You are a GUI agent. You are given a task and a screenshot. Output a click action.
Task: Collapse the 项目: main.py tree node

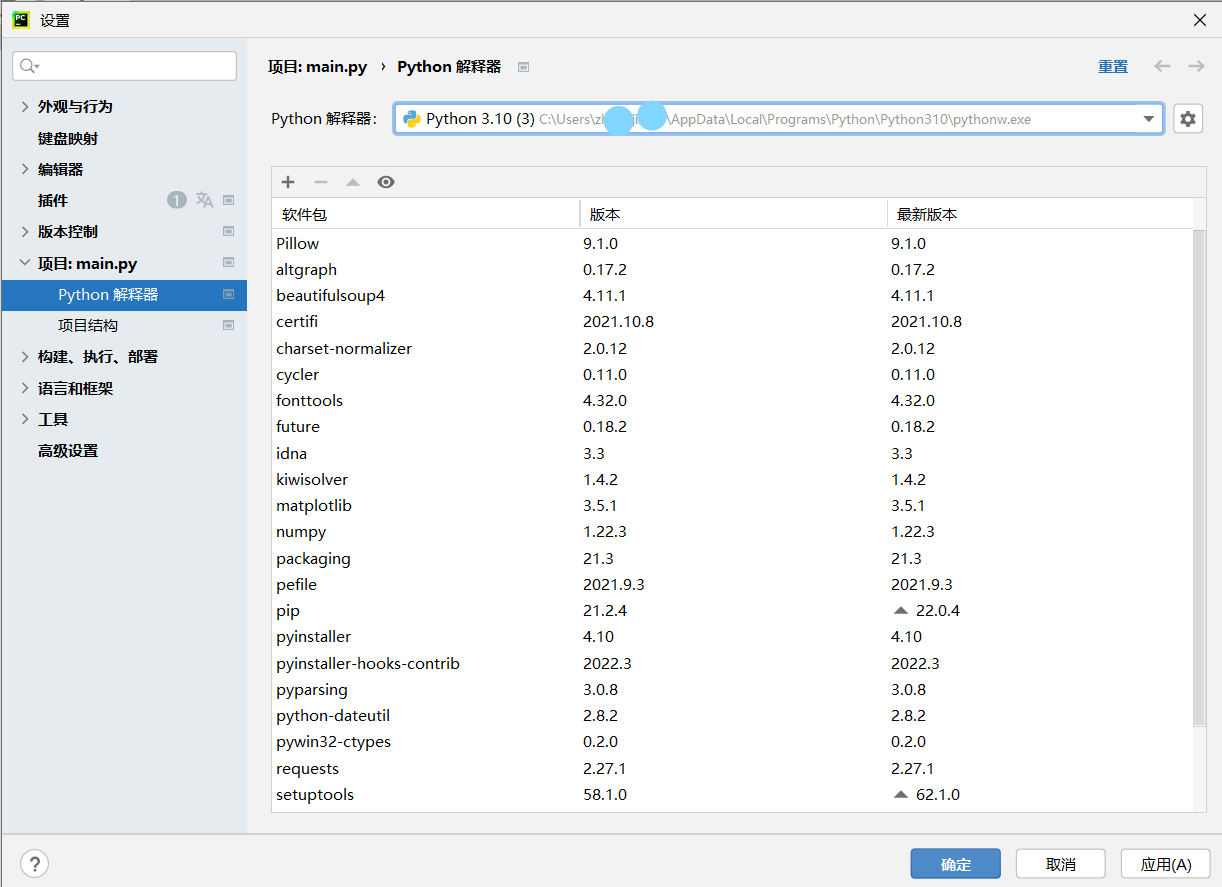pos(25,263)
